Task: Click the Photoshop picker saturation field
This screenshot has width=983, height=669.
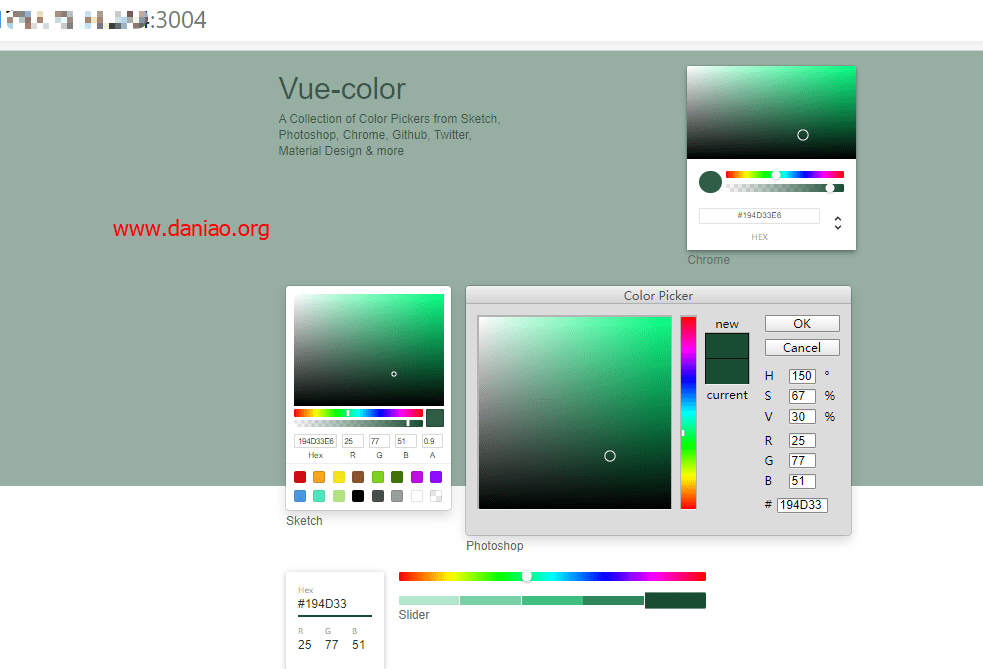Action: coord(575,413)
